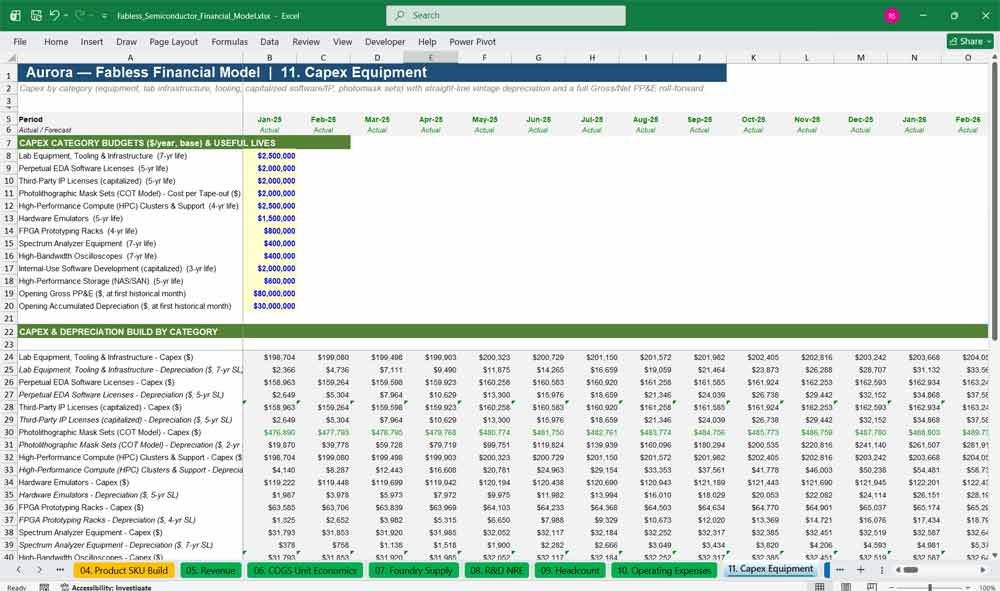The width and height of the screenshot is (1000, 591).
Task: Click the Excel app icon in title bar
Action: click(x=15, y=15)
